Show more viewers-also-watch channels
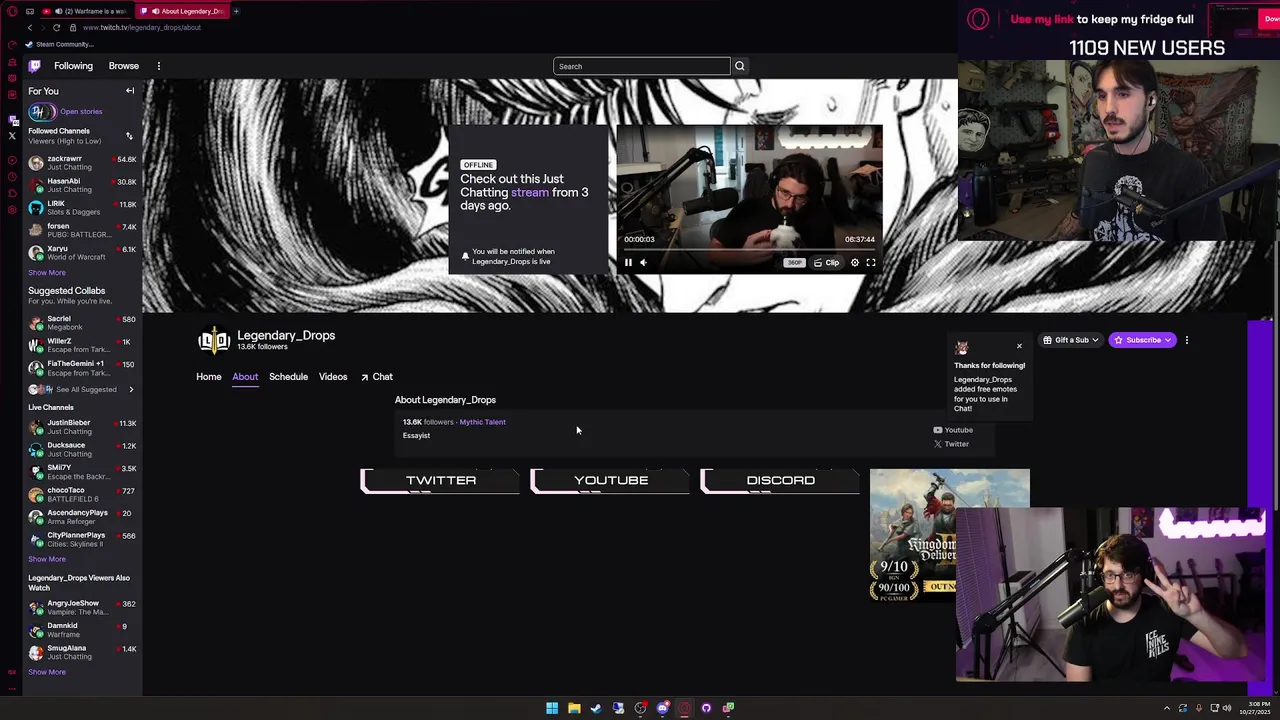The height and width of the screenshot is (720, 1280). click(47, 672)
